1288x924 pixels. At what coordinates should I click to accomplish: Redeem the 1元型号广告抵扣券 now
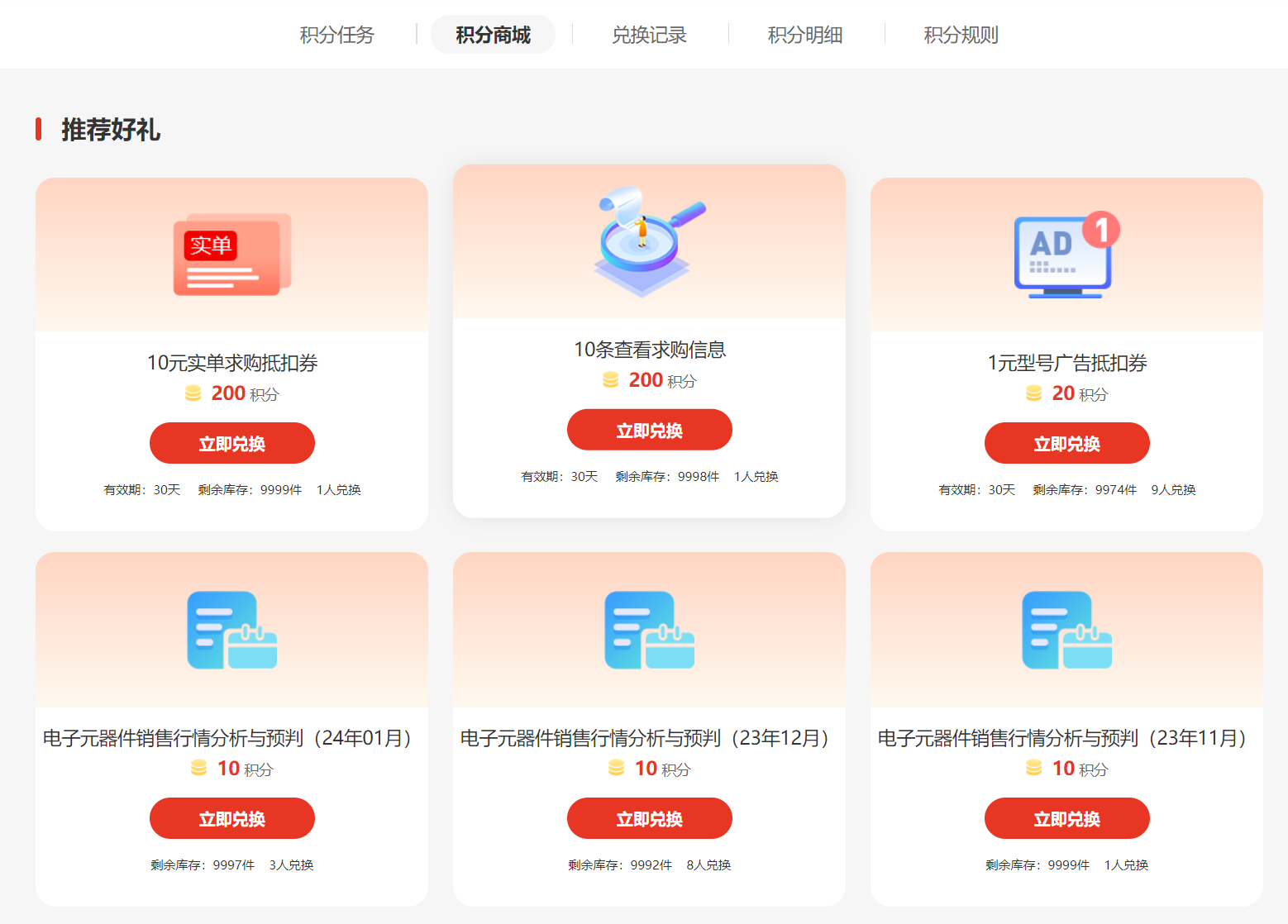point(1066,444)
